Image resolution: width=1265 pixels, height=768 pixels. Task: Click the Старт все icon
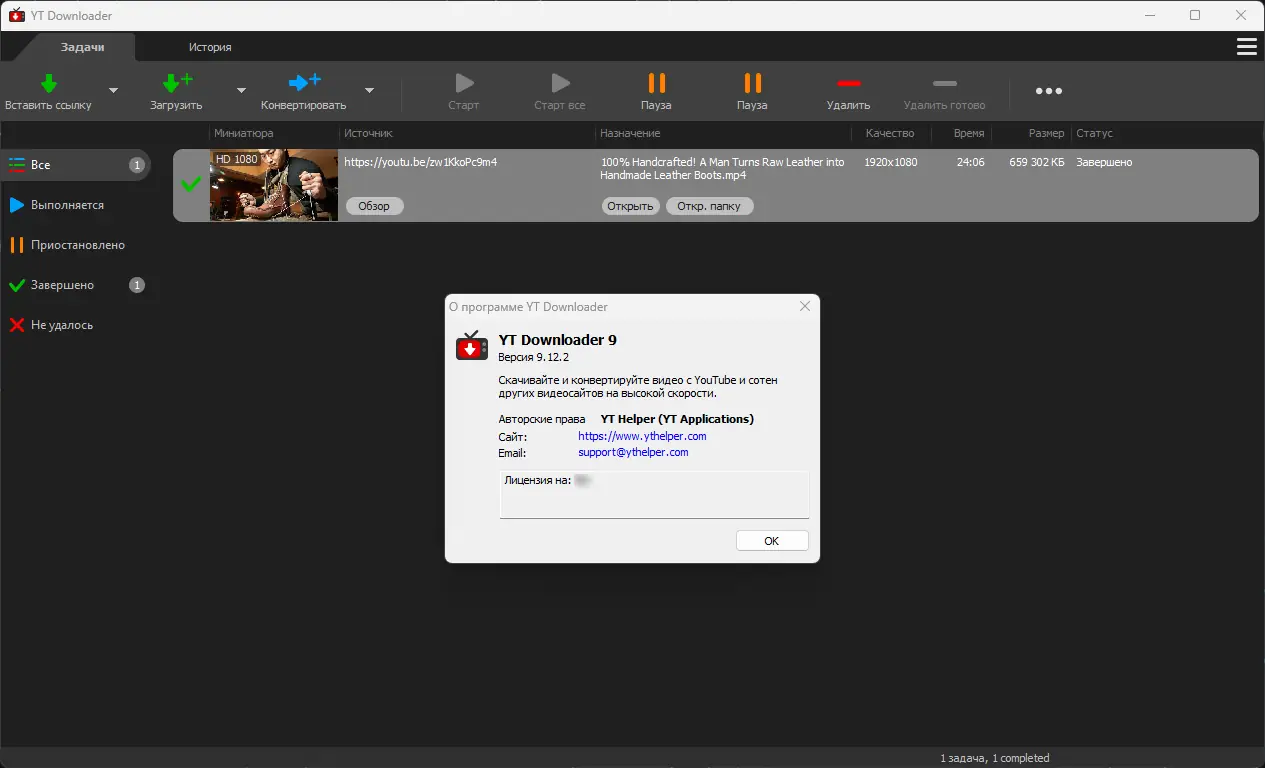559,84
